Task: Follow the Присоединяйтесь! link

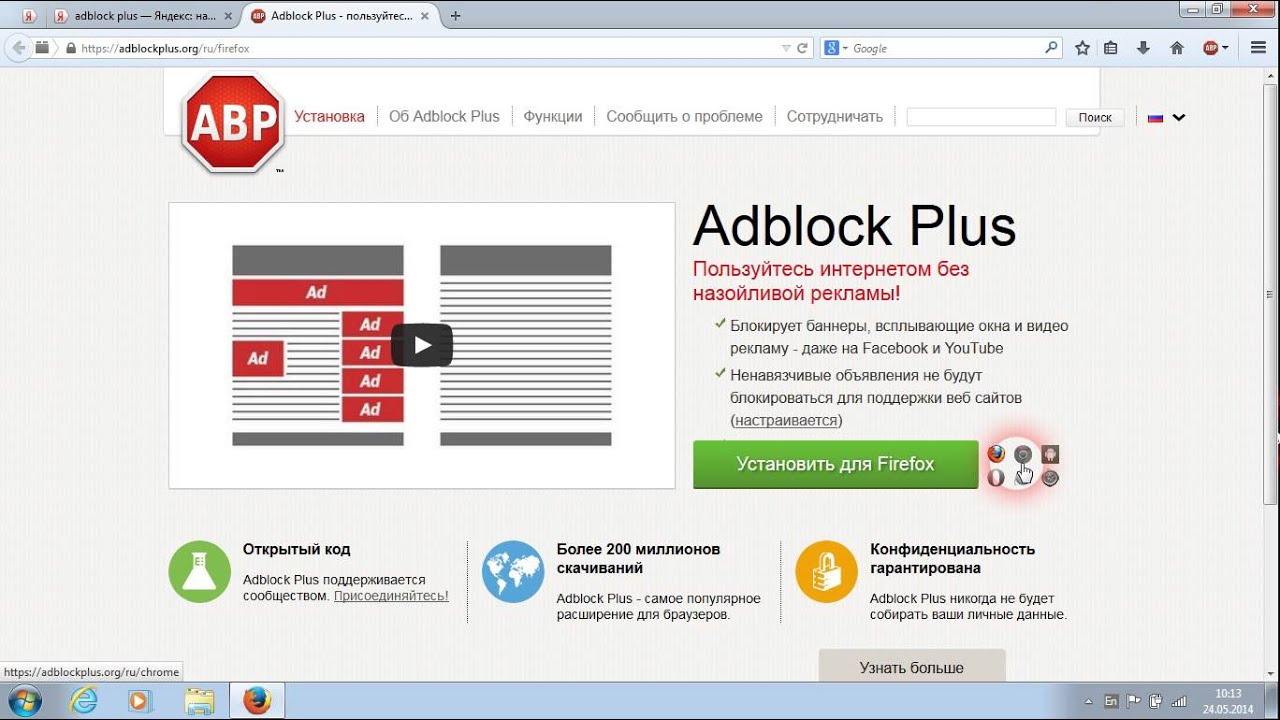Action: tap(391, 595)
